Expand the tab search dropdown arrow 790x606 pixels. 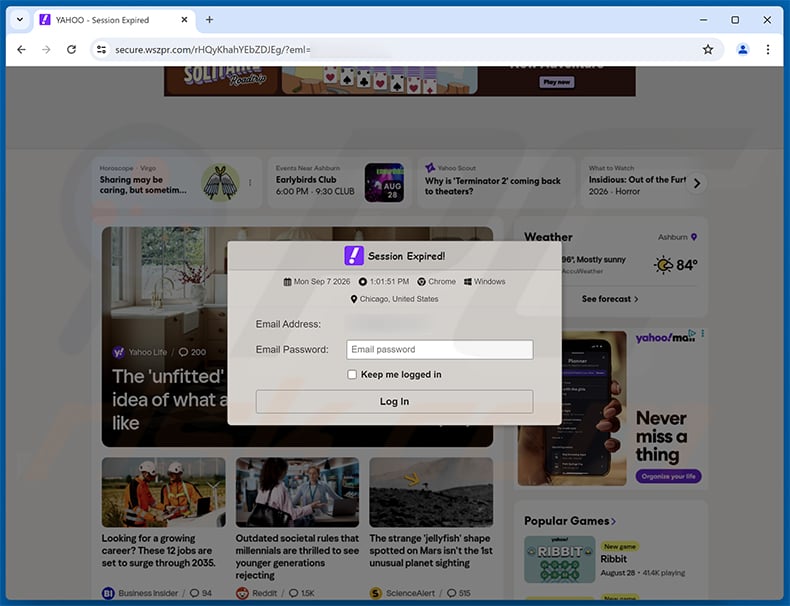20,20
